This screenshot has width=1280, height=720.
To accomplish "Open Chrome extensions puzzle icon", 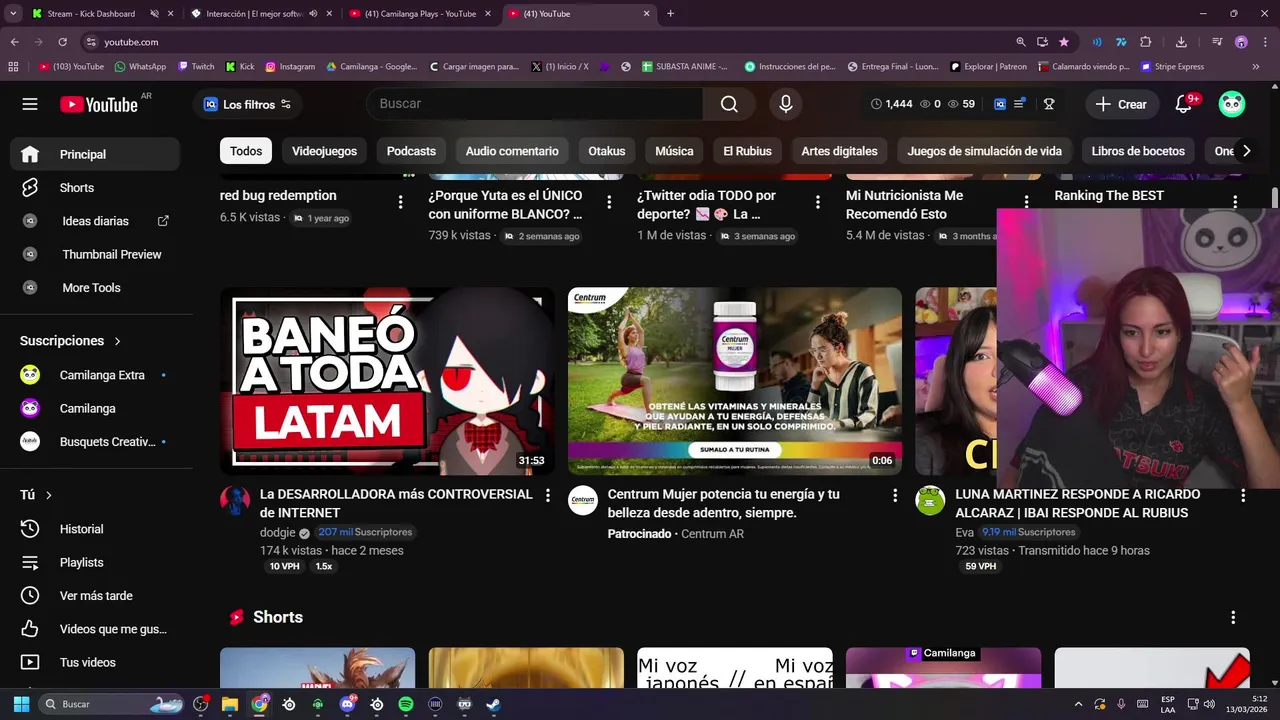I will coord(1146,42).
